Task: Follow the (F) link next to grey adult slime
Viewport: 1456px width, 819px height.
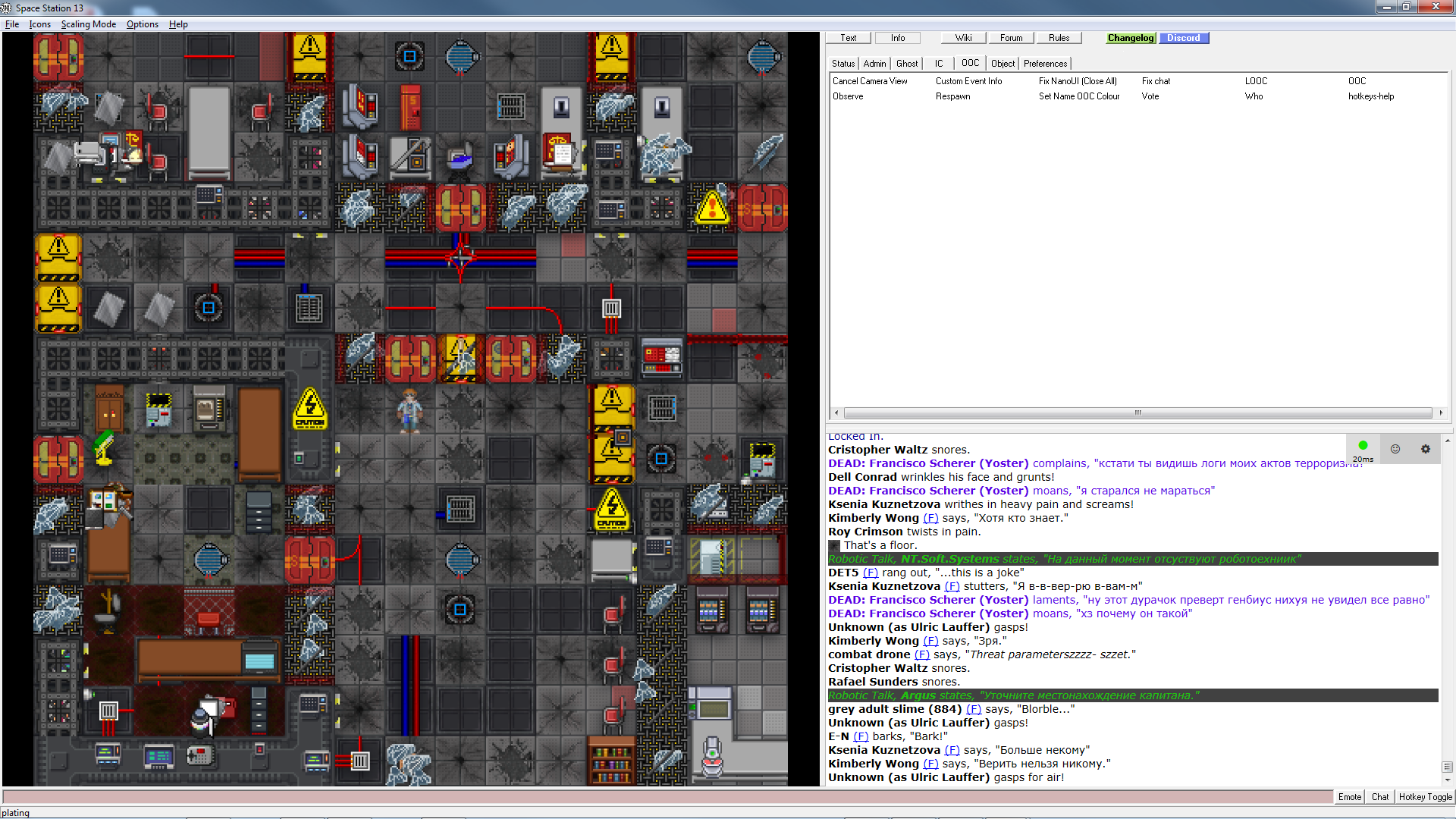Action: (x=973, y=709)
